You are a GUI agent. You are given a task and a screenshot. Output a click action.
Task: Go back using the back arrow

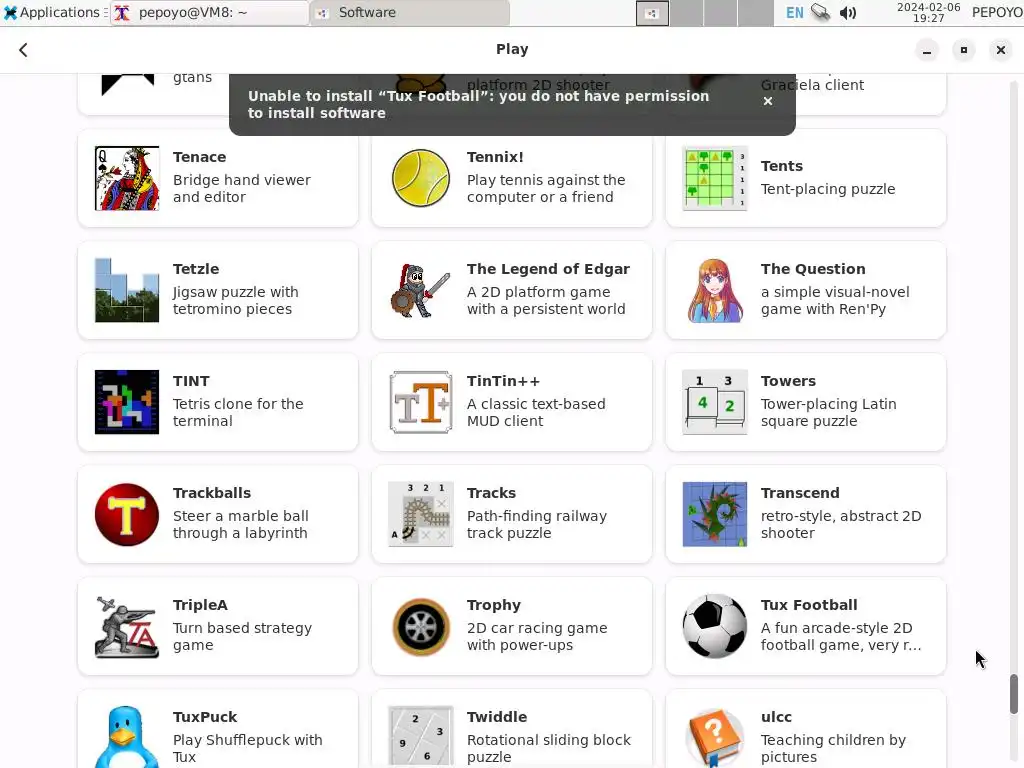click(24, 50)
